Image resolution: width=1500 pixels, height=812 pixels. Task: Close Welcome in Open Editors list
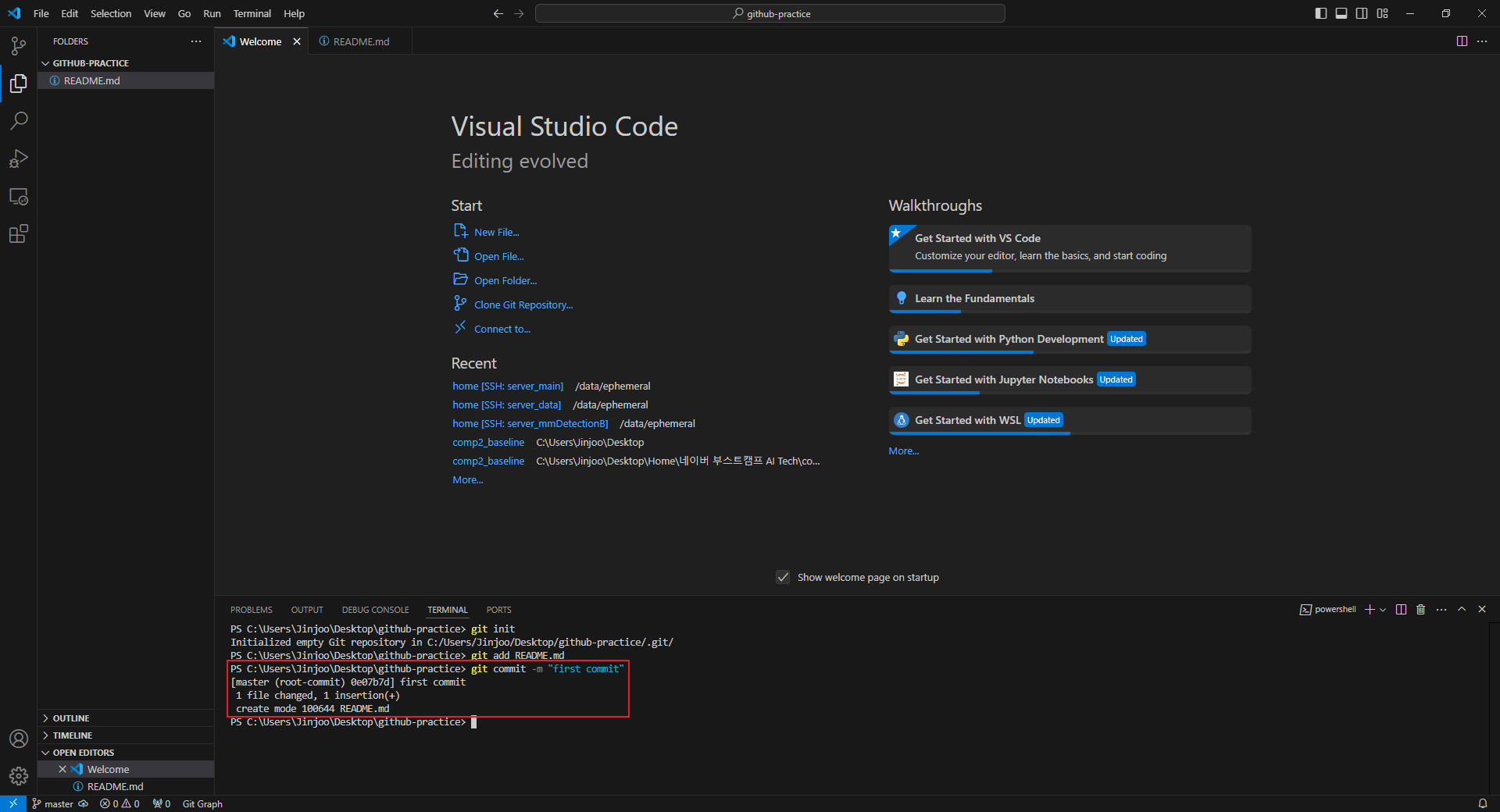point(62,769)
